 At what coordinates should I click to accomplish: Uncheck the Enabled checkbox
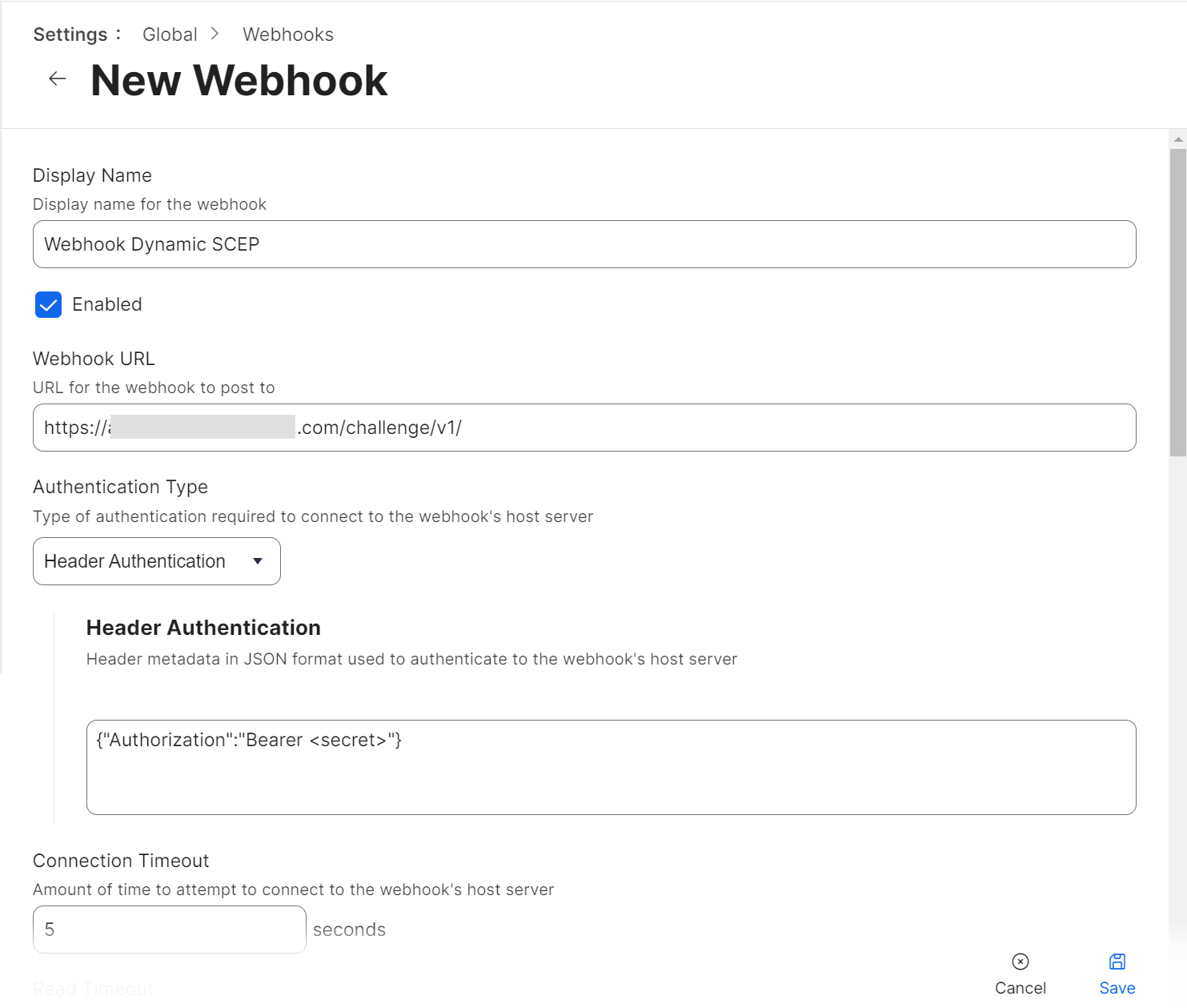[x=48, y=305]
